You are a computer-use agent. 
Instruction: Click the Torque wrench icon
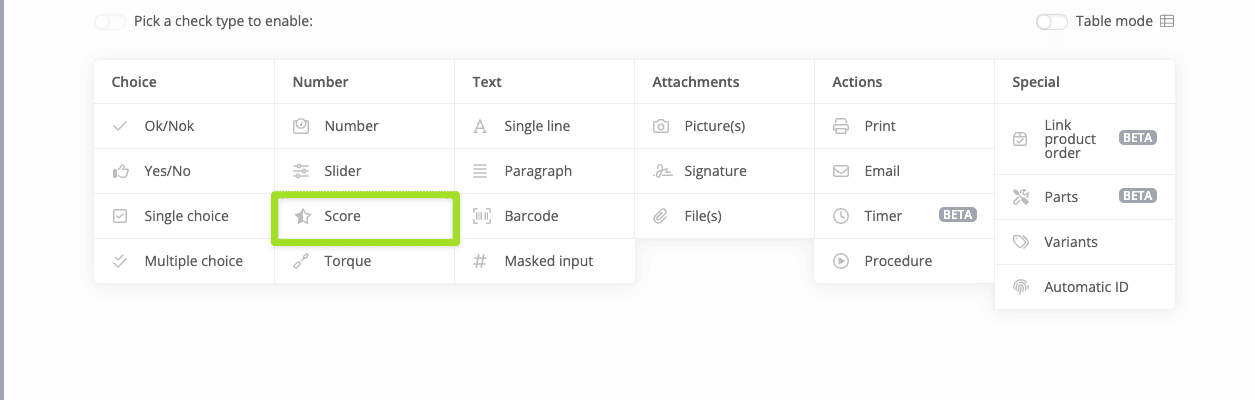pyautogui.click(x=301, y=261)
